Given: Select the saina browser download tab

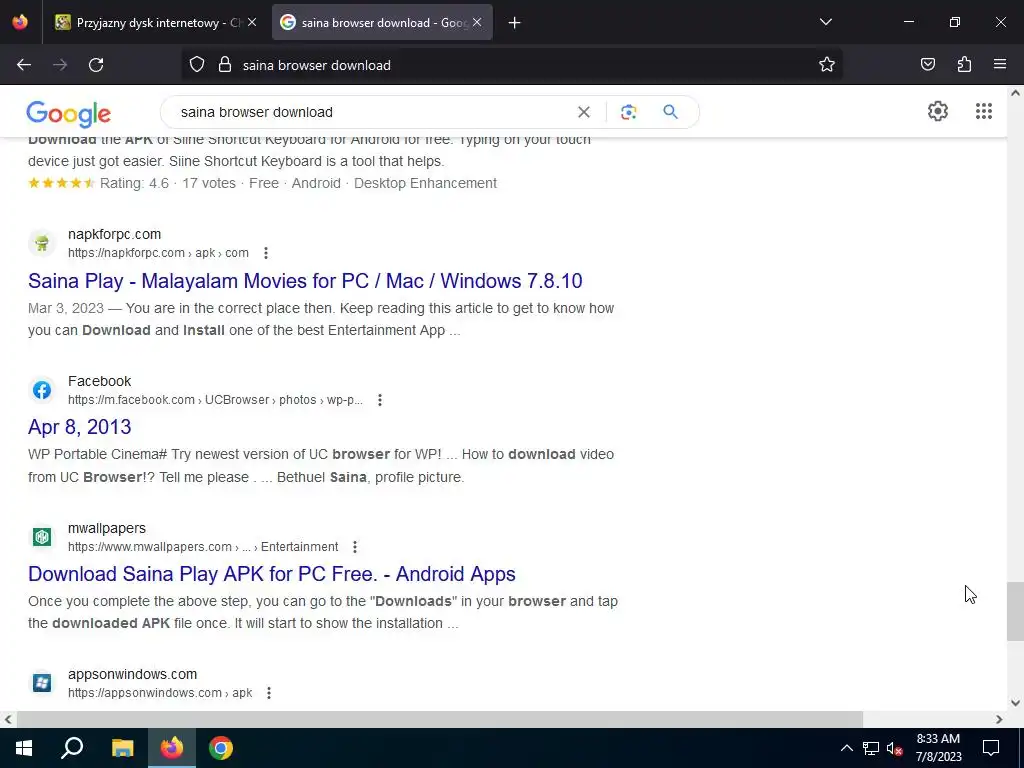Looking at the screenshot, I should click(x=382, y=23).
